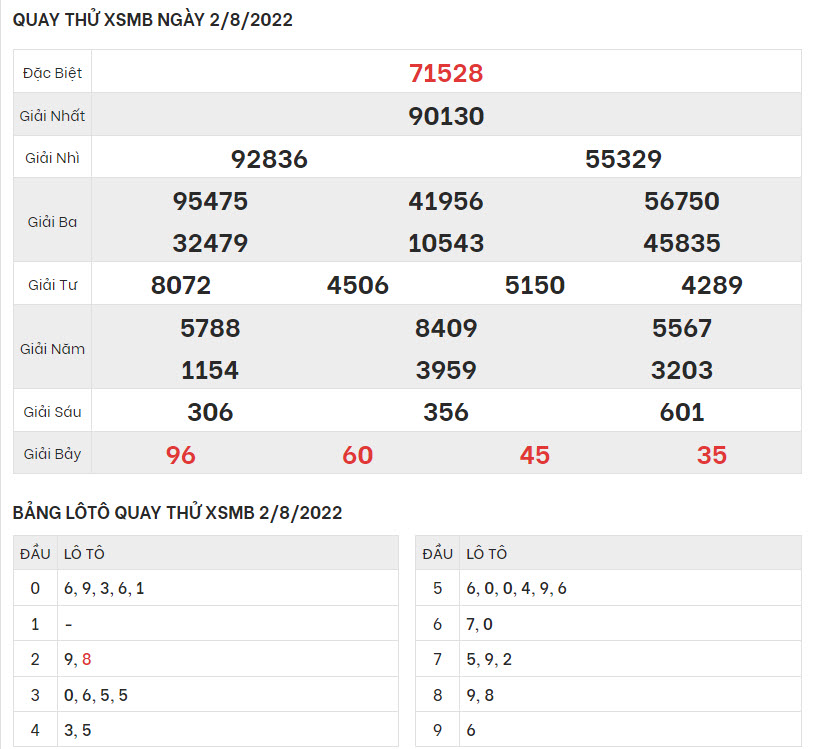Select the Giải Nhì number 55329
The image size is (814, 749).
(x=623, y=159)
